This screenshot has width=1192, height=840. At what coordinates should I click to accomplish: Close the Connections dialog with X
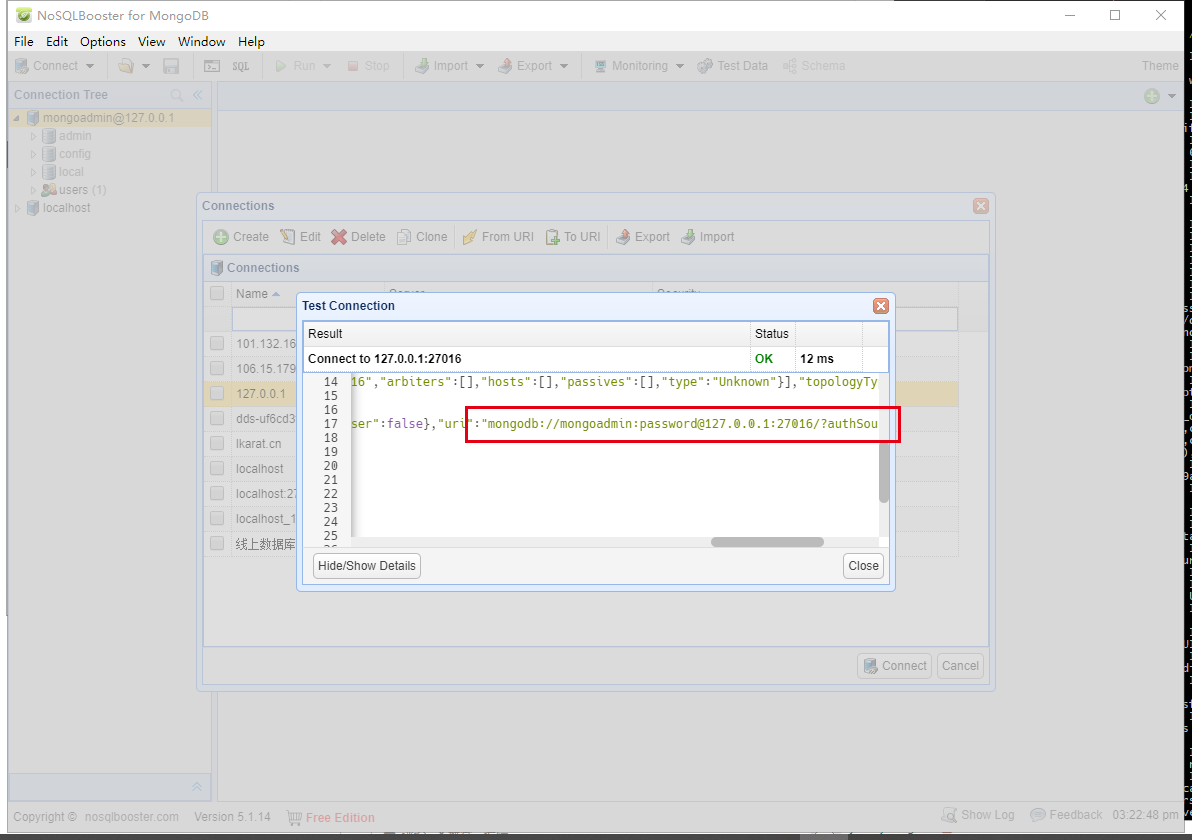click(x=981, y=206)
